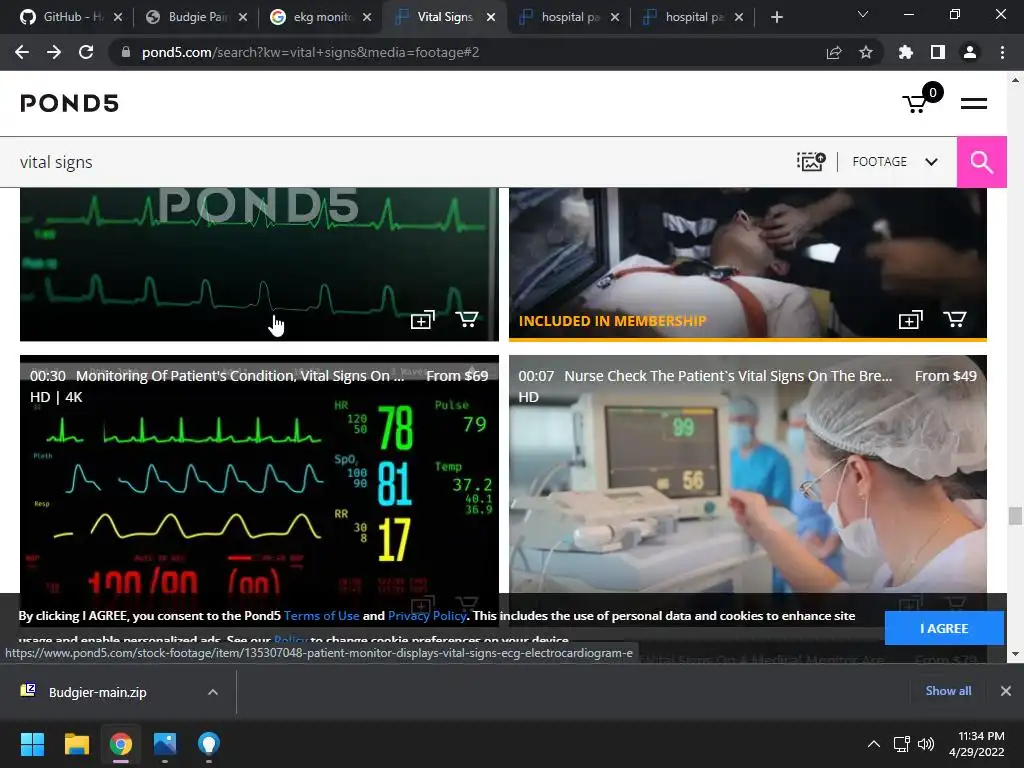Bookmark this page with the star icon

click(x=866, y=52)
